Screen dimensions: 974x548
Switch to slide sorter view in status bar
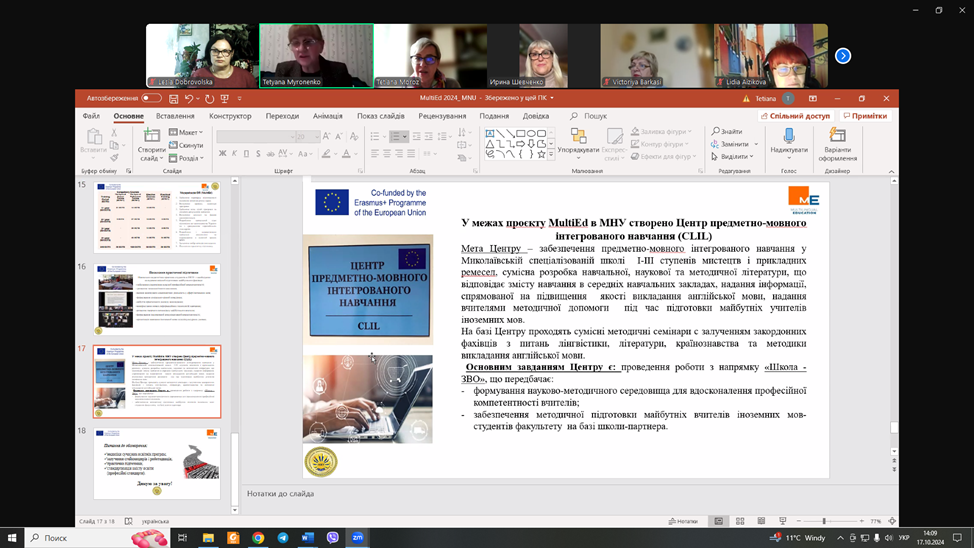point(740,521)
